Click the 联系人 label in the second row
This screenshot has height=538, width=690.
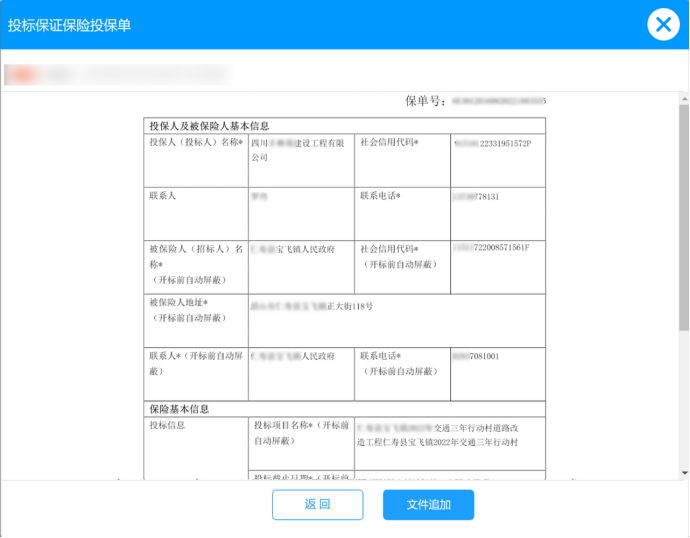click(x=162, y=196)
